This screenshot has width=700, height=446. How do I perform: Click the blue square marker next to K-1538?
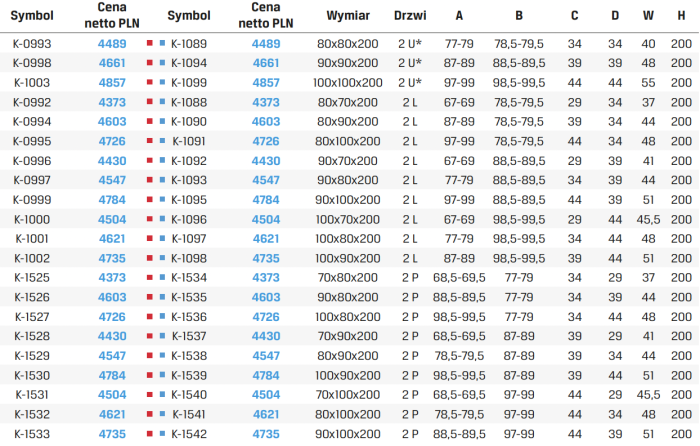[x=162, y=355]
